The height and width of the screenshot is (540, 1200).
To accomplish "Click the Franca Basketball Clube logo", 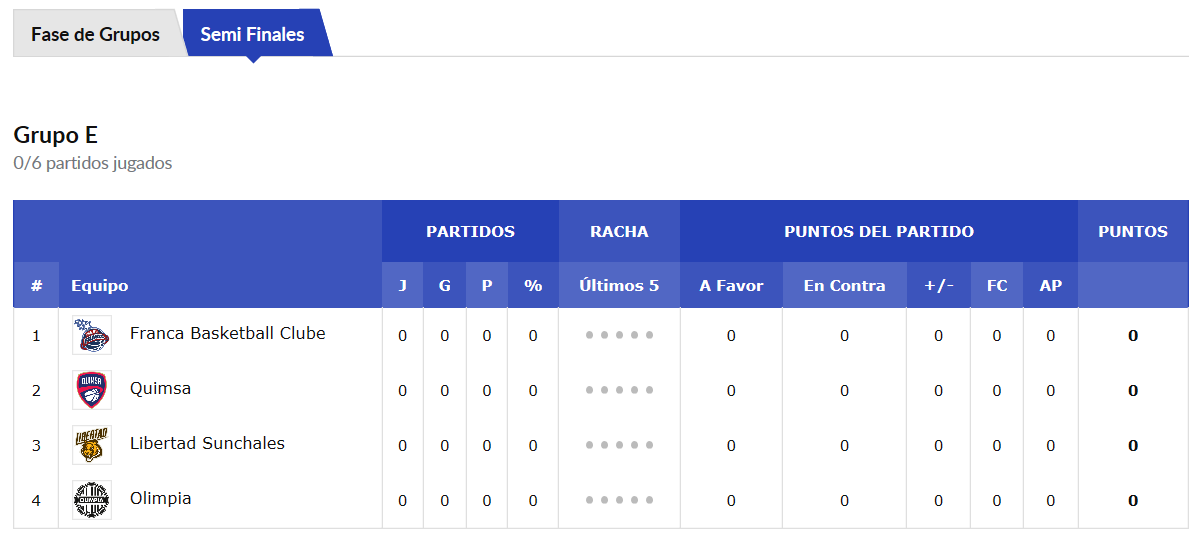I will (92, 335).
